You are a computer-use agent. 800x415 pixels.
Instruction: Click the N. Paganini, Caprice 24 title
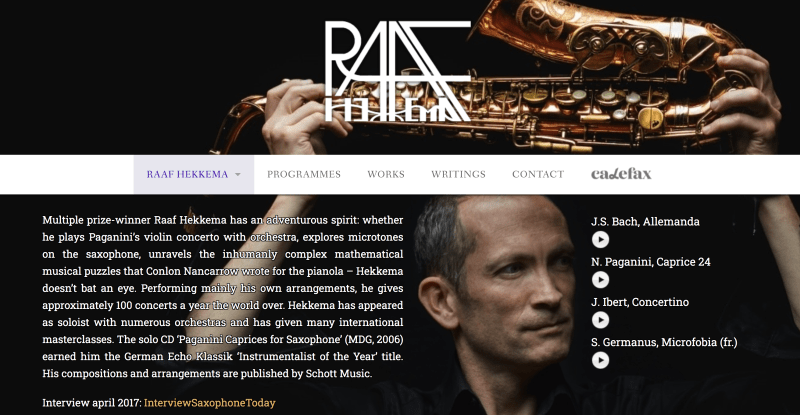(651, 262)
